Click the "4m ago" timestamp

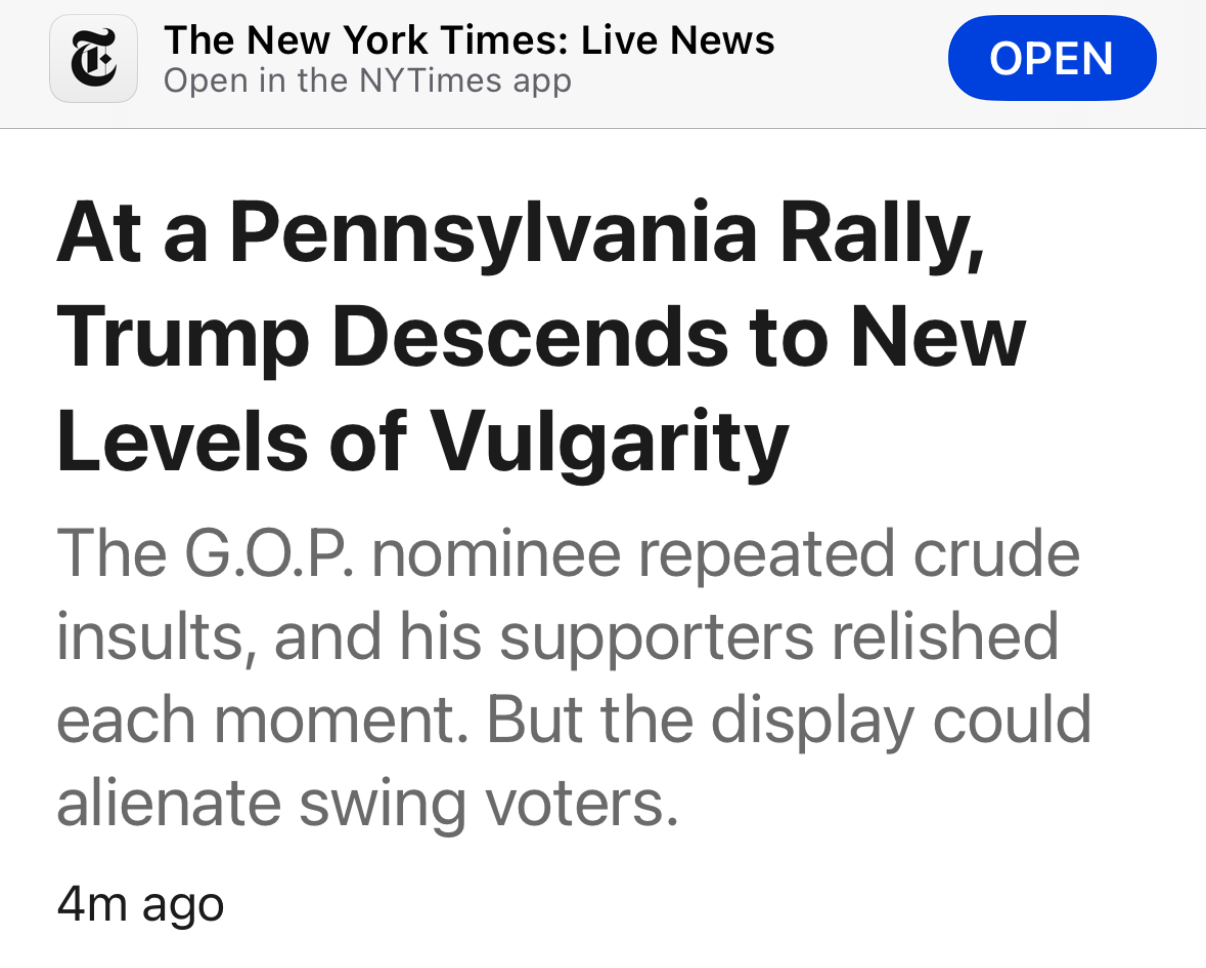pyautogui.click(x=140, y=903)
